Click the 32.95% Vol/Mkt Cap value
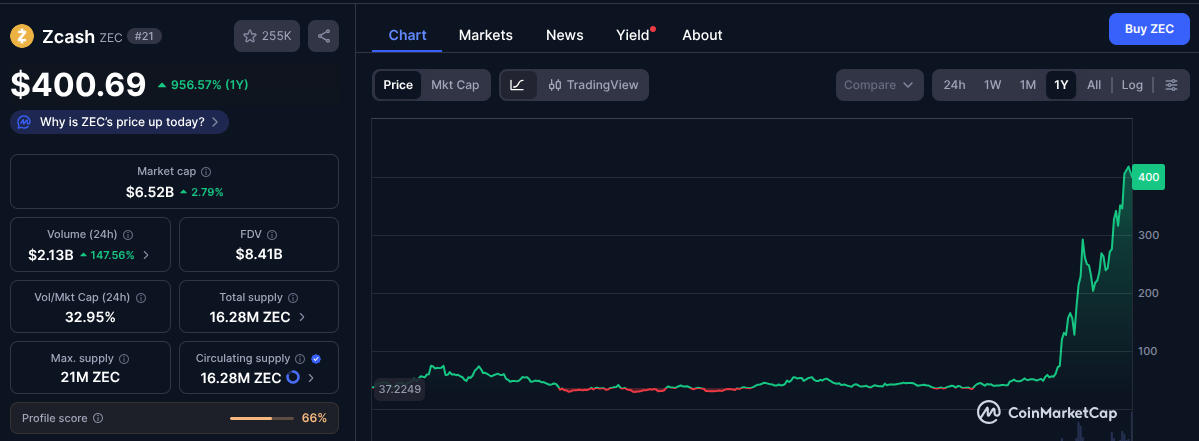This screenshot has height=441, width=1199. (90, 316)
